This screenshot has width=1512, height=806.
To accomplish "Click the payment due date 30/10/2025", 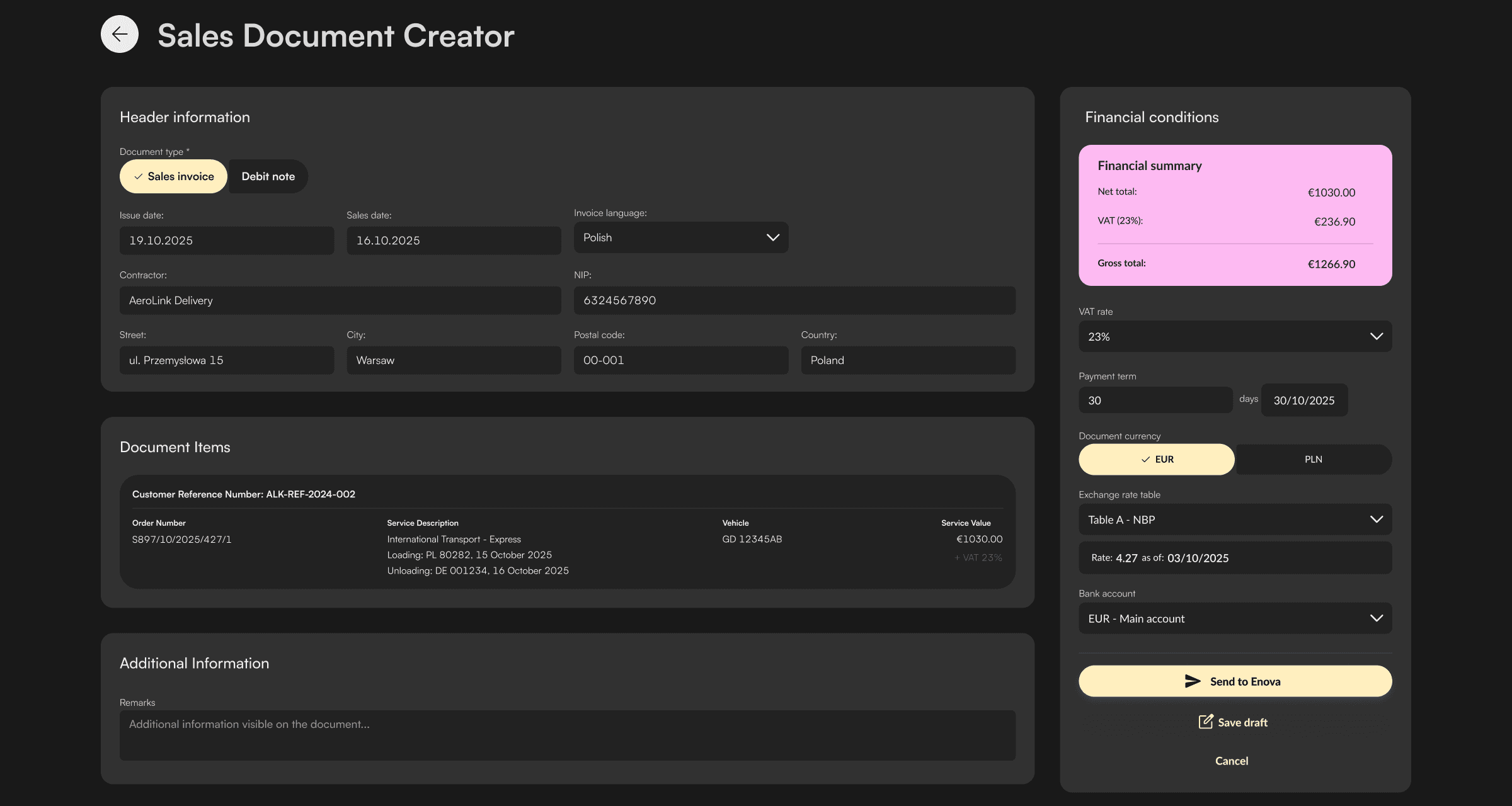I will click(x=1304, y=400).
